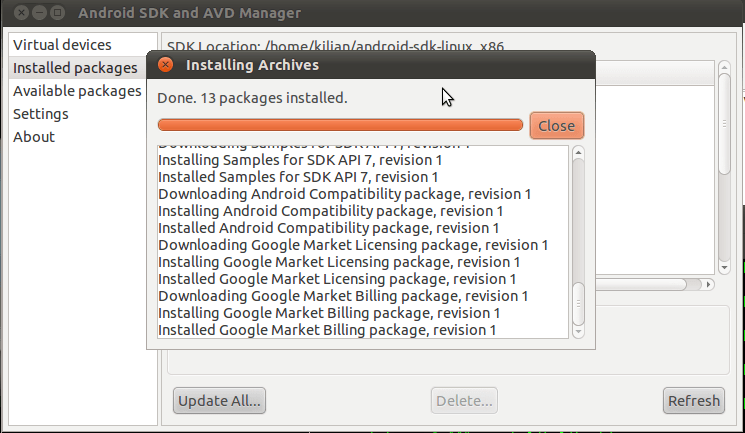Image resolution: width=745 pixels, height=433 pixels.
Task: Click the package list scroll-up arrow
Action: coord(724,67)
